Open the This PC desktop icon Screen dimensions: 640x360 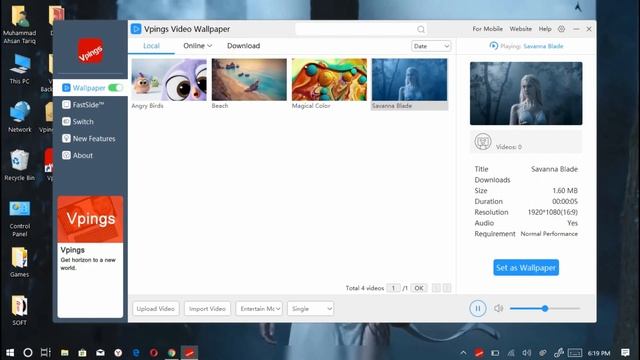(20, 69)
